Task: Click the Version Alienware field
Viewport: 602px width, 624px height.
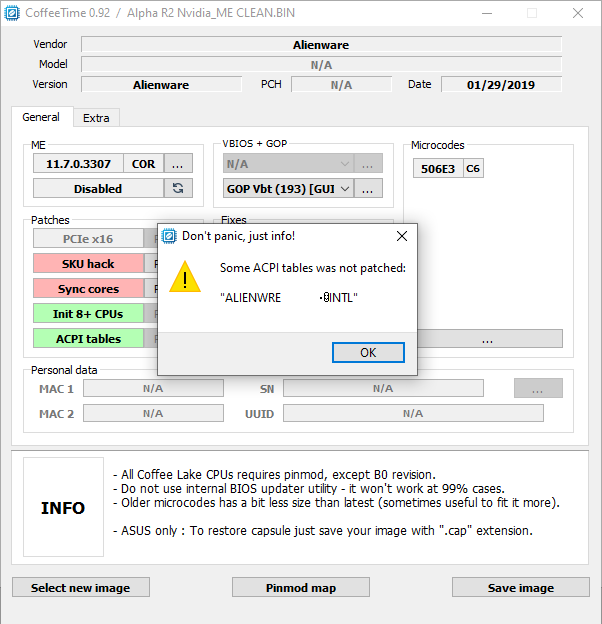Action: (162, 84)
